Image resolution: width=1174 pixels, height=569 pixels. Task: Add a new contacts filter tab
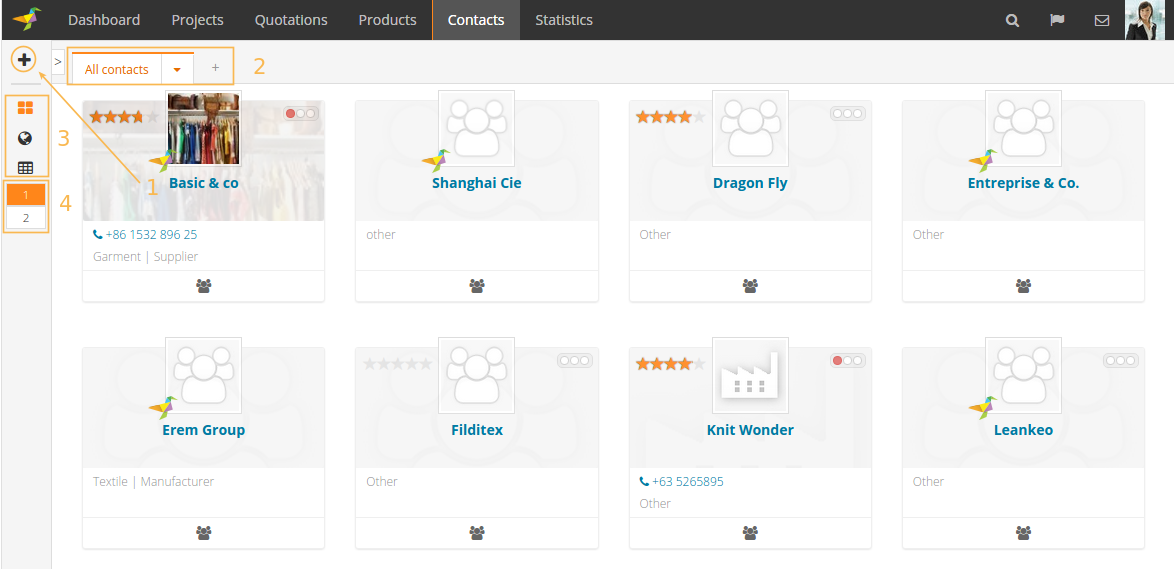215,68
